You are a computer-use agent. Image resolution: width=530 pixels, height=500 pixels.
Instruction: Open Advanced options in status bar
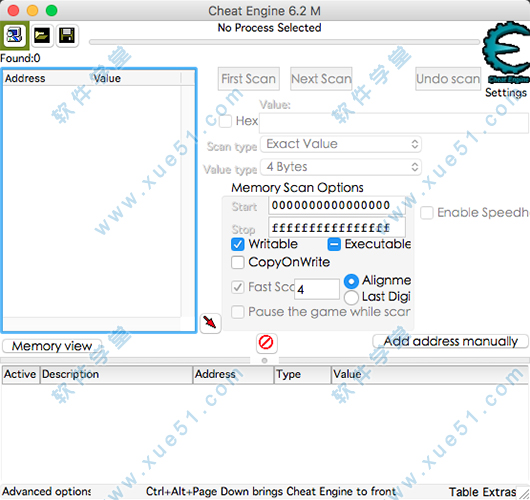(47, 491)
